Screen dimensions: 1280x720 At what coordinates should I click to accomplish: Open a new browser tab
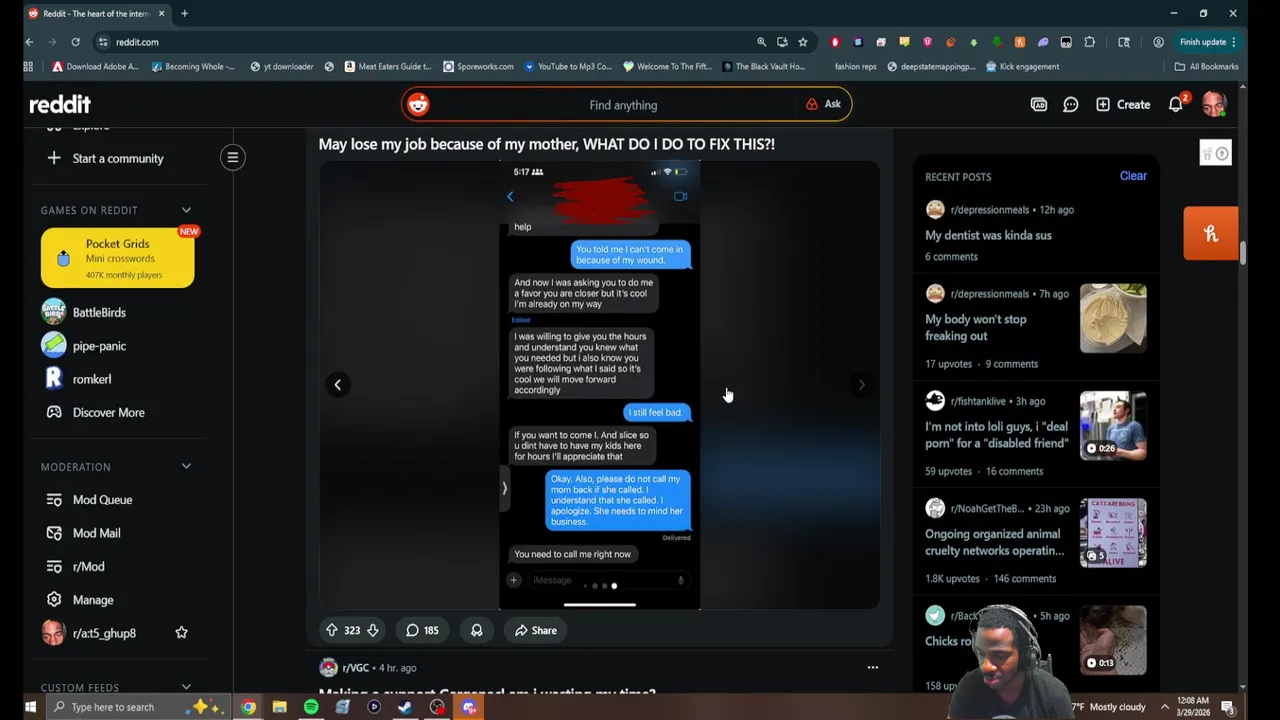click(x=184, y=13)
